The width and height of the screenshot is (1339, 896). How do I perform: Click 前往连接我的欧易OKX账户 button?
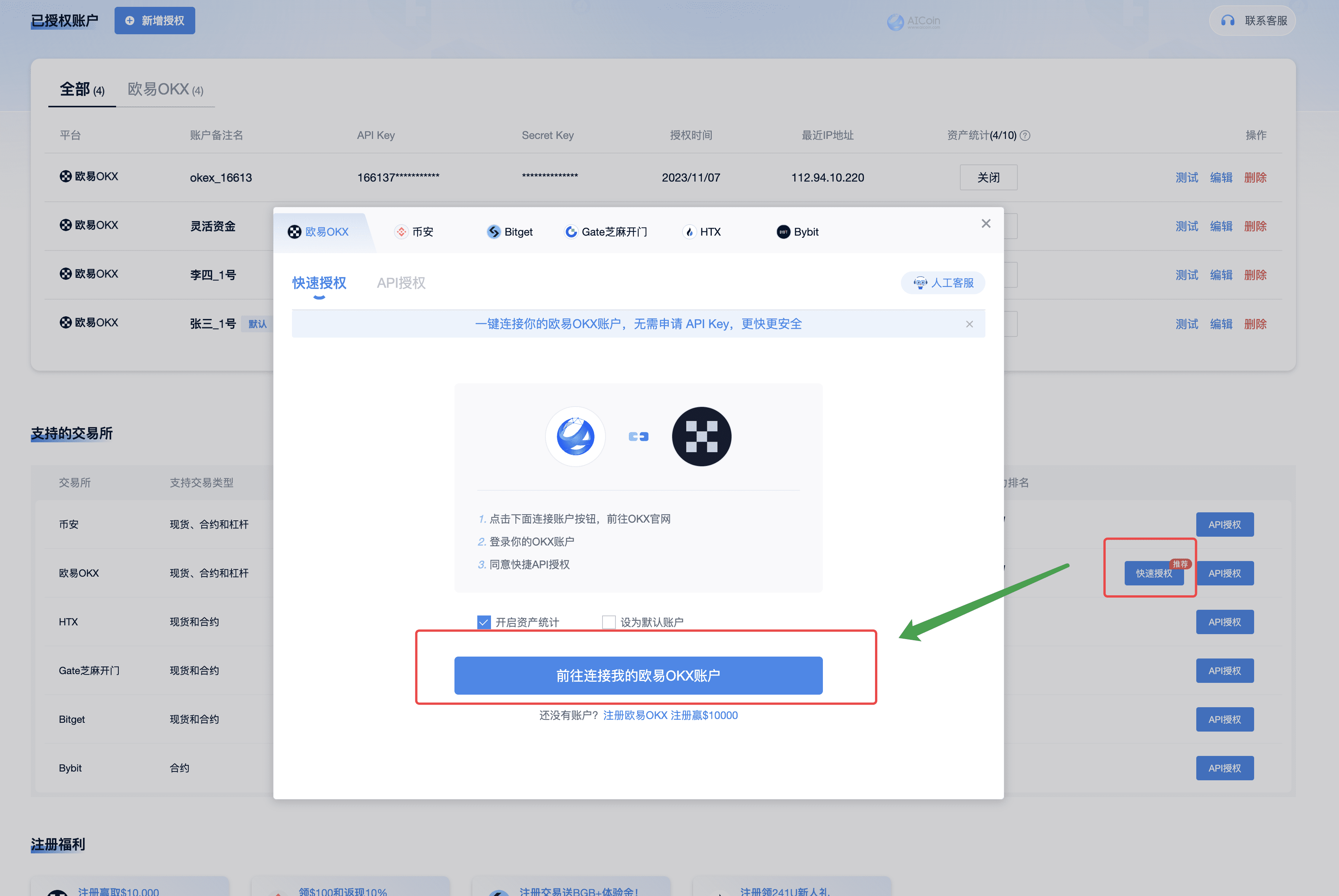tap(639, 676)
